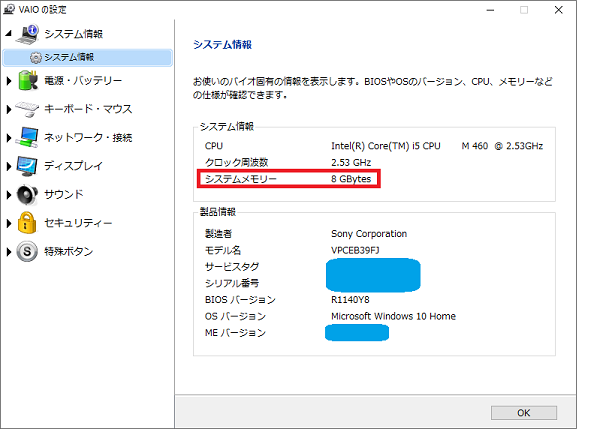Click the 2.53 GHz clock value
615x429 pixels.
[351, 162]
